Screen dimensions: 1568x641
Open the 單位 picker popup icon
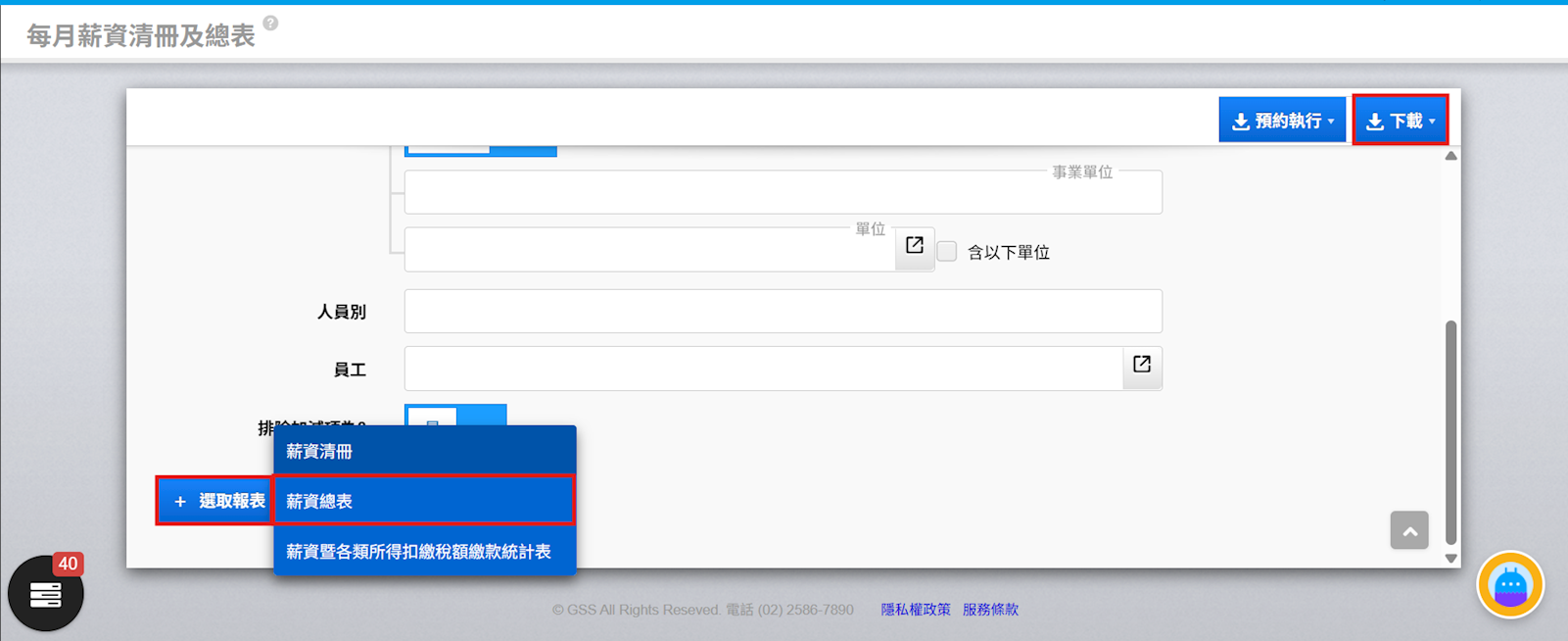[x=914, y=246]
